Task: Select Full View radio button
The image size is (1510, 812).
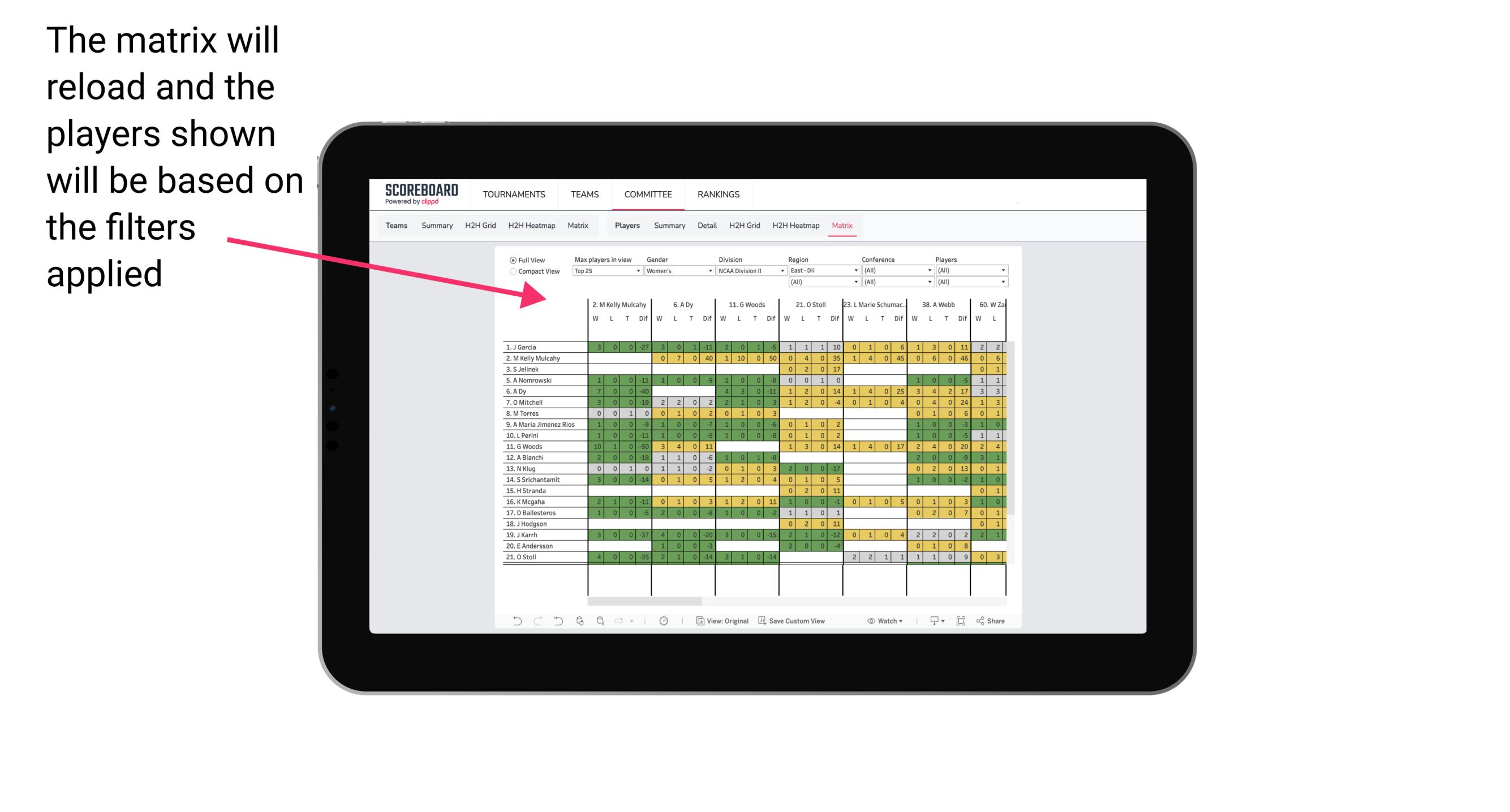Action: (512, 261)
